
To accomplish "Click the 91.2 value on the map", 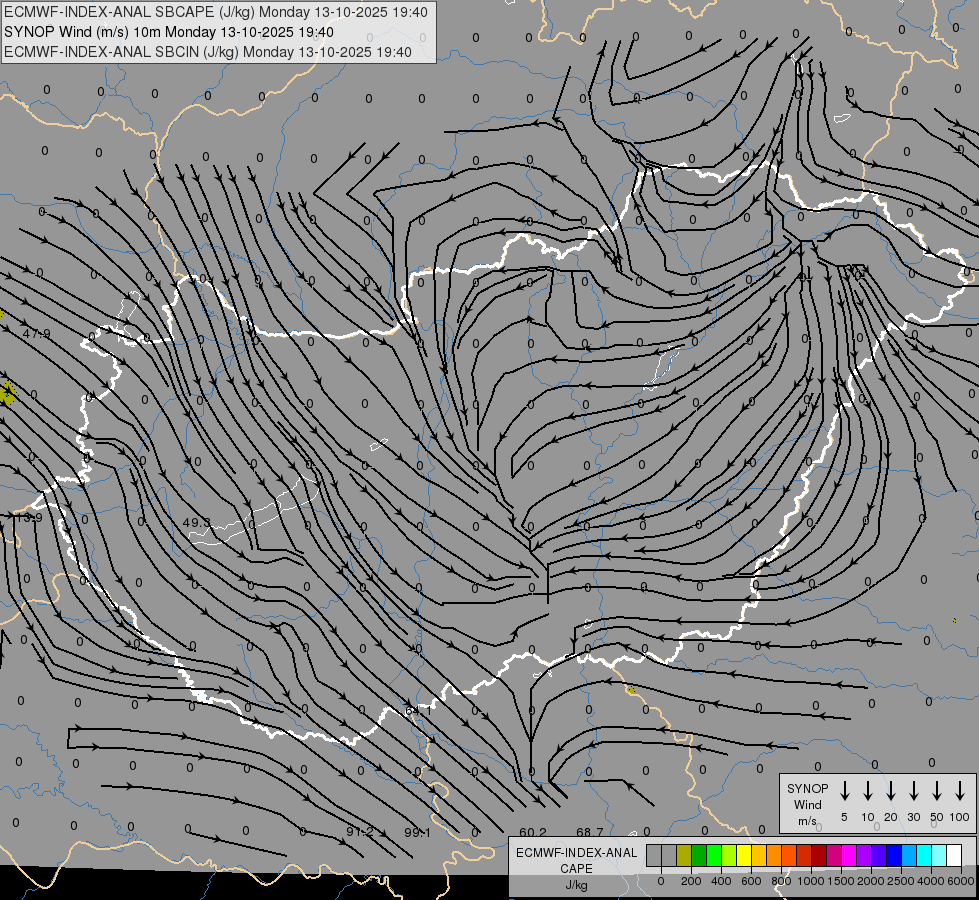I will (x=360, y=832).
